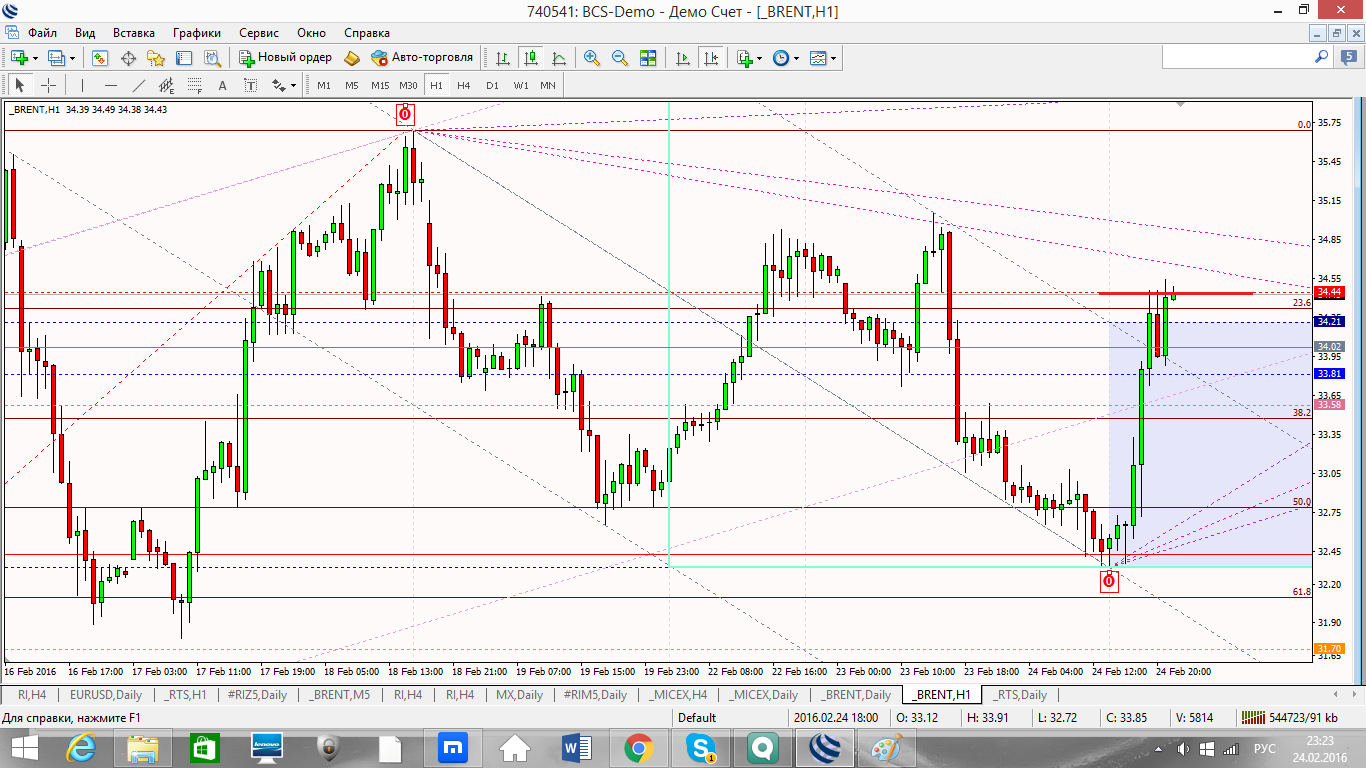Switch chart to line chart mode
This screenshot has height=768, width=1366.
(558, 58)
